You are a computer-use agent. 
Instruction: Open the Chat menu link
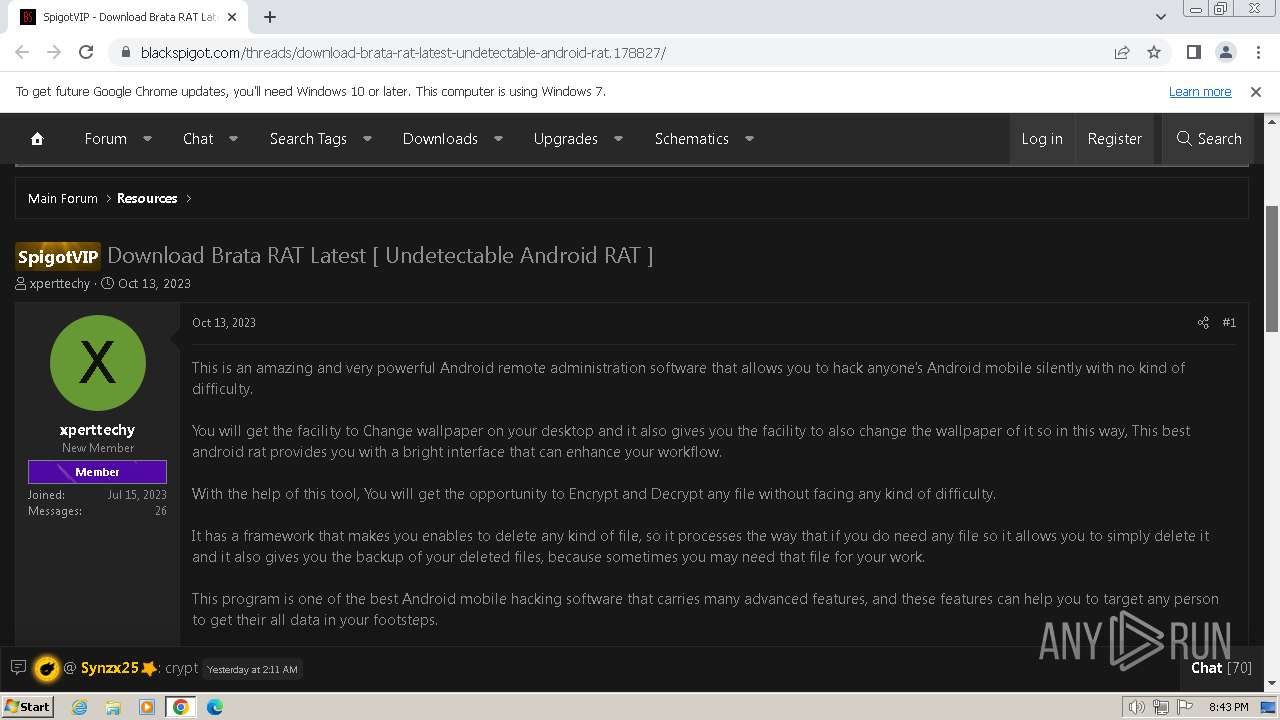pos(198,139)
